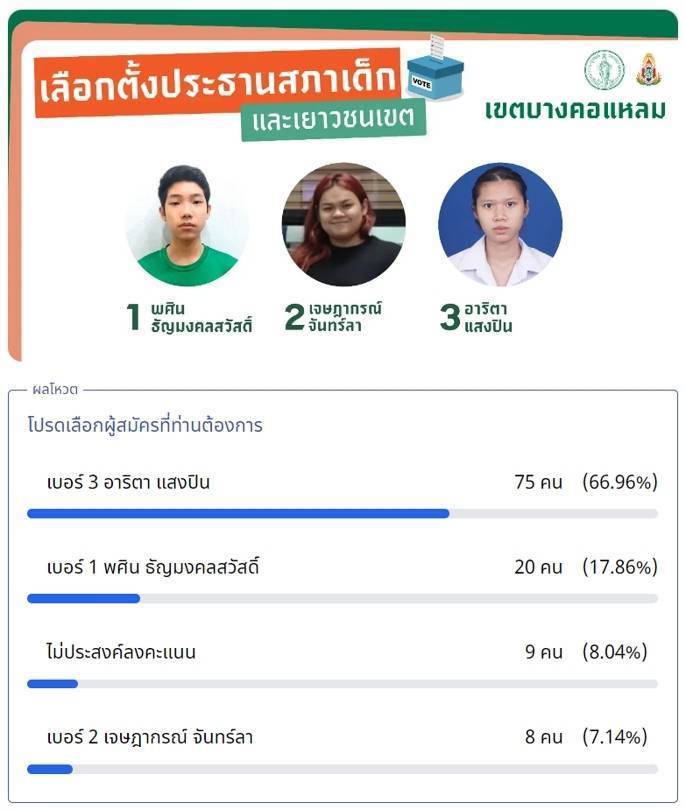This screenshot has width=686, height=810.
Task: Click the ผลโหวต section label
Action: click(55, 389)
